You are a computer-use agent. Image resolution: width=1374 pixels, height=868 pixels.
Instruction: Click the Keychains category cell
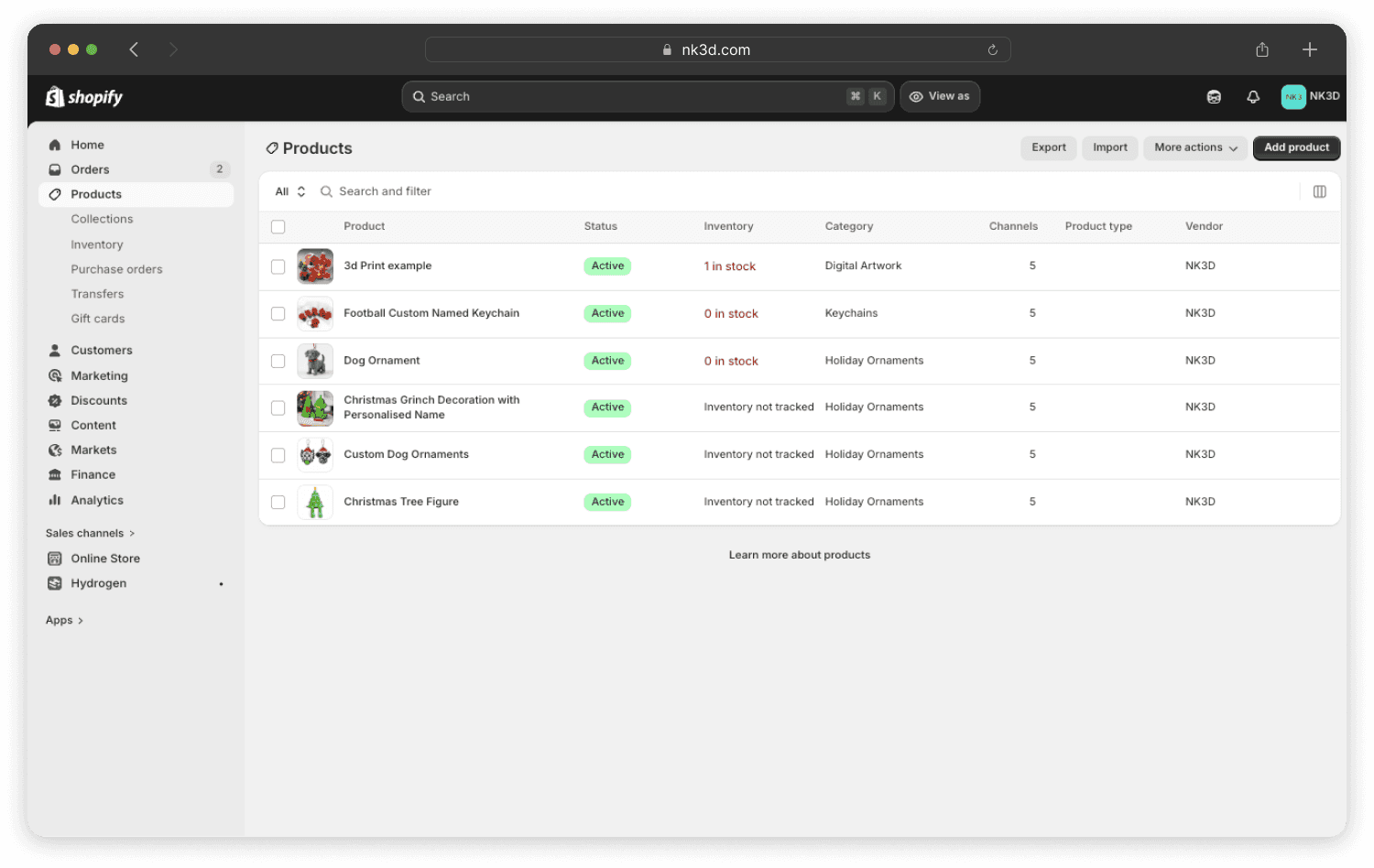tap(851, 313)
